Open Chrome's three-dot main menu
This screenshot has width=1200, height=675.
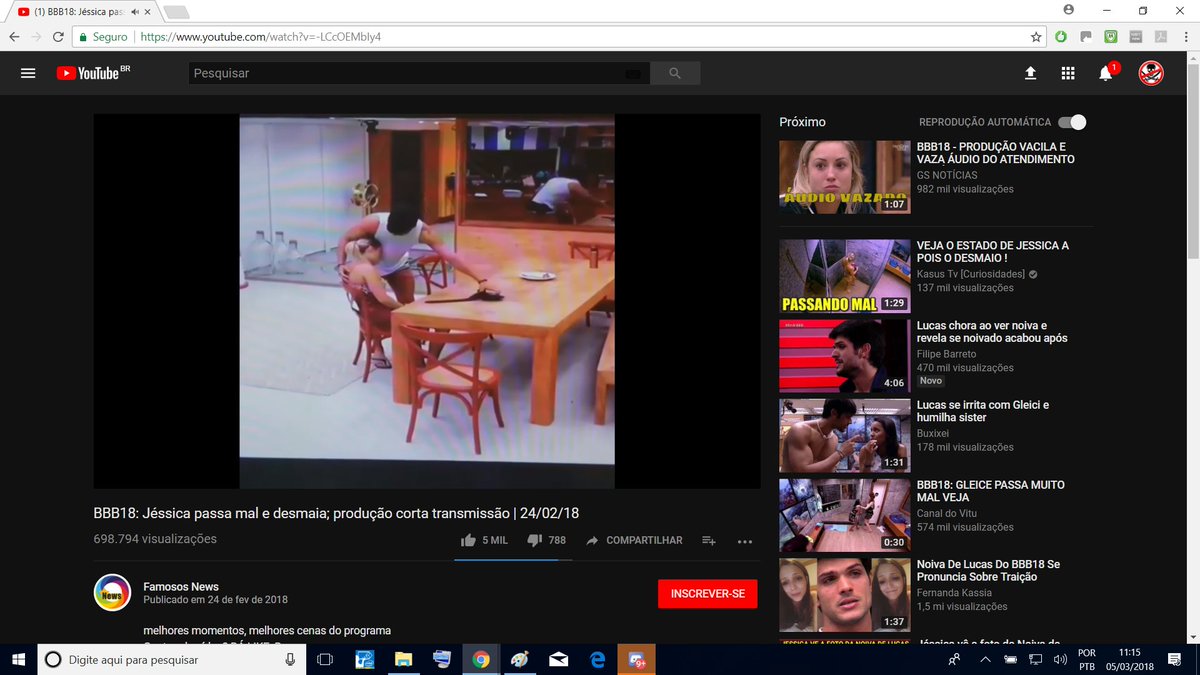(1184, 36)
